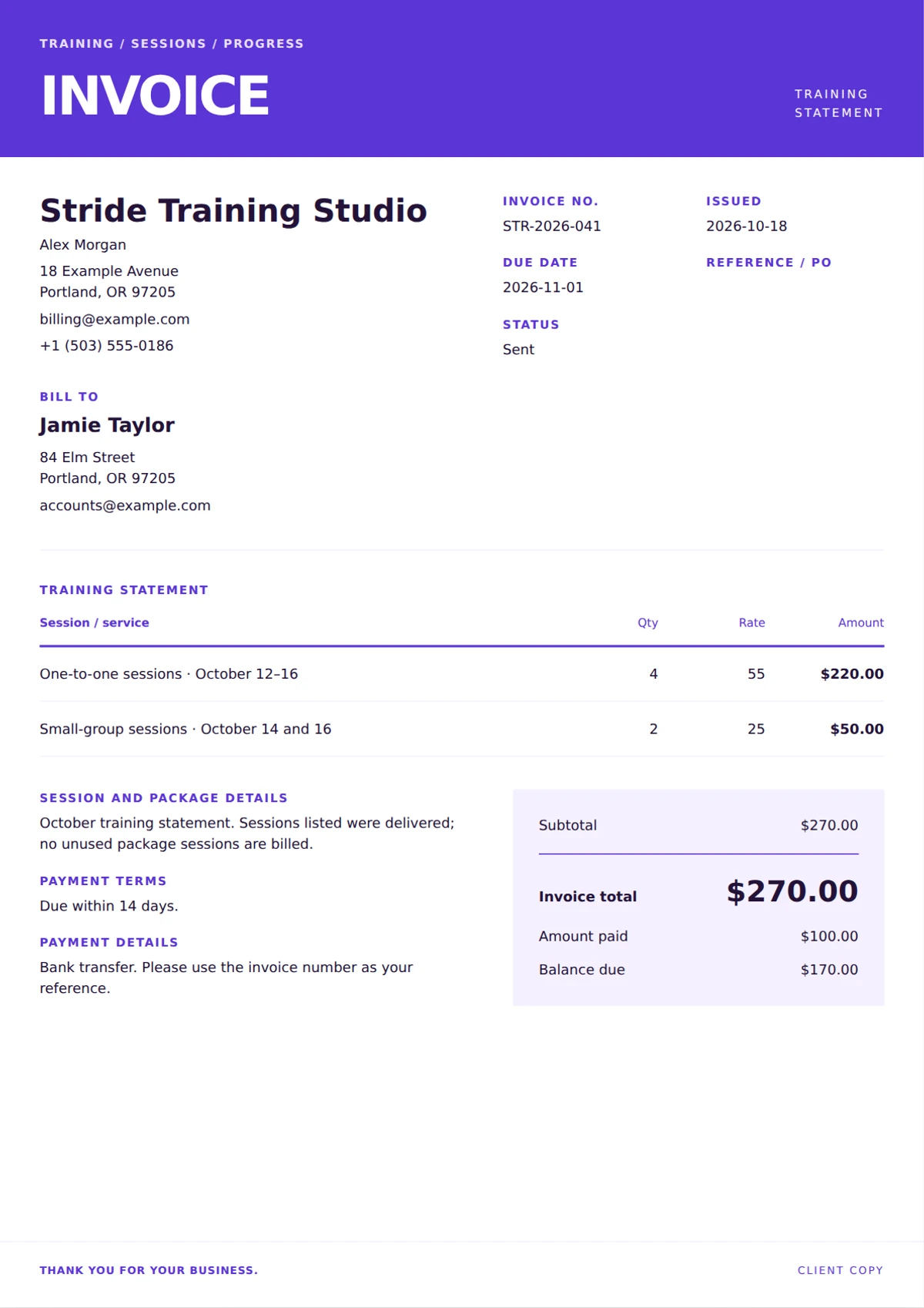The width and height of the screenshot is (924, 1308).
Task: Click the TRAINING STATEMENT section heading above the table
Action: pos(124,590)
